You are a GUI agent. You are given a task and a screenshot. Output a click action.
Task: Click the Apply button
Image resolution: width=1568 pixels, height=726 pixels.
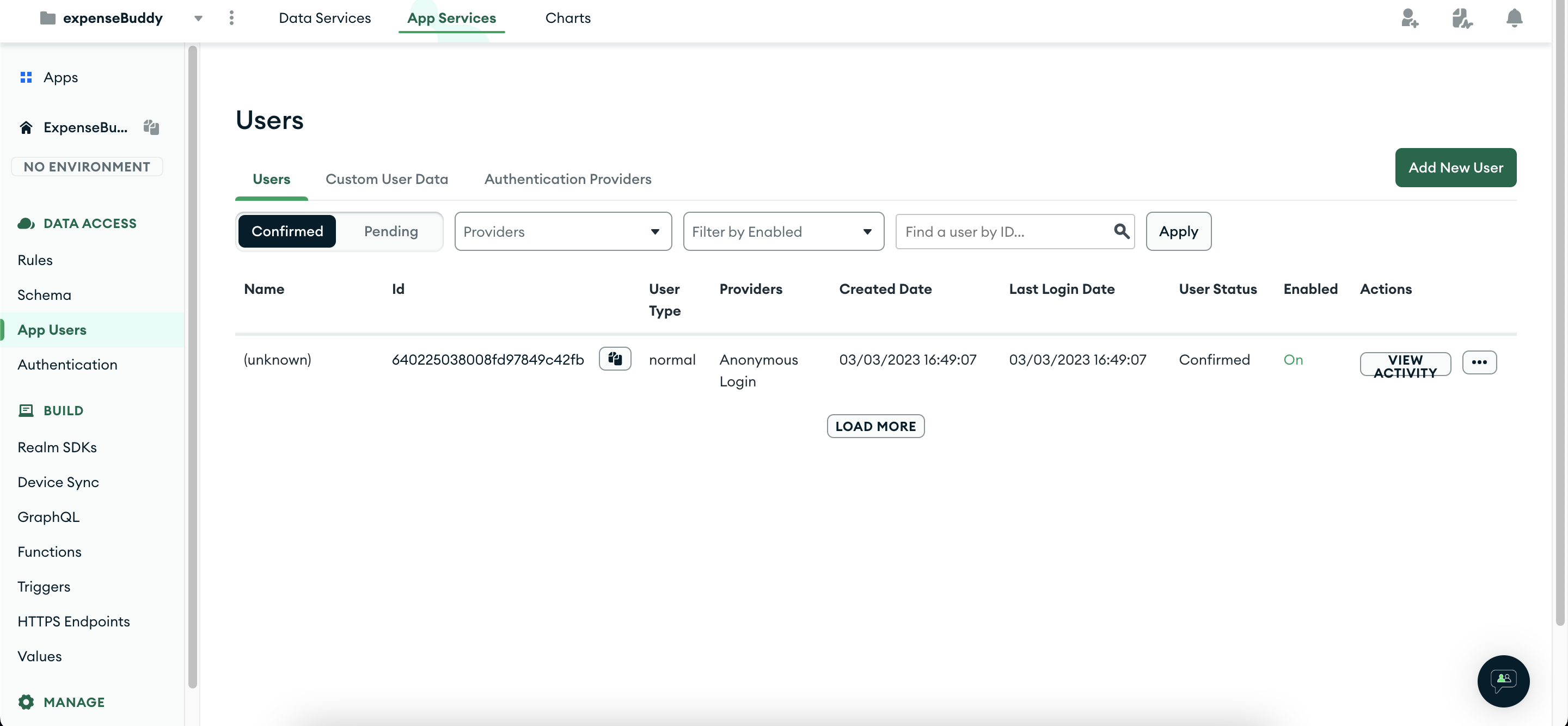[x=1178, y=231]
